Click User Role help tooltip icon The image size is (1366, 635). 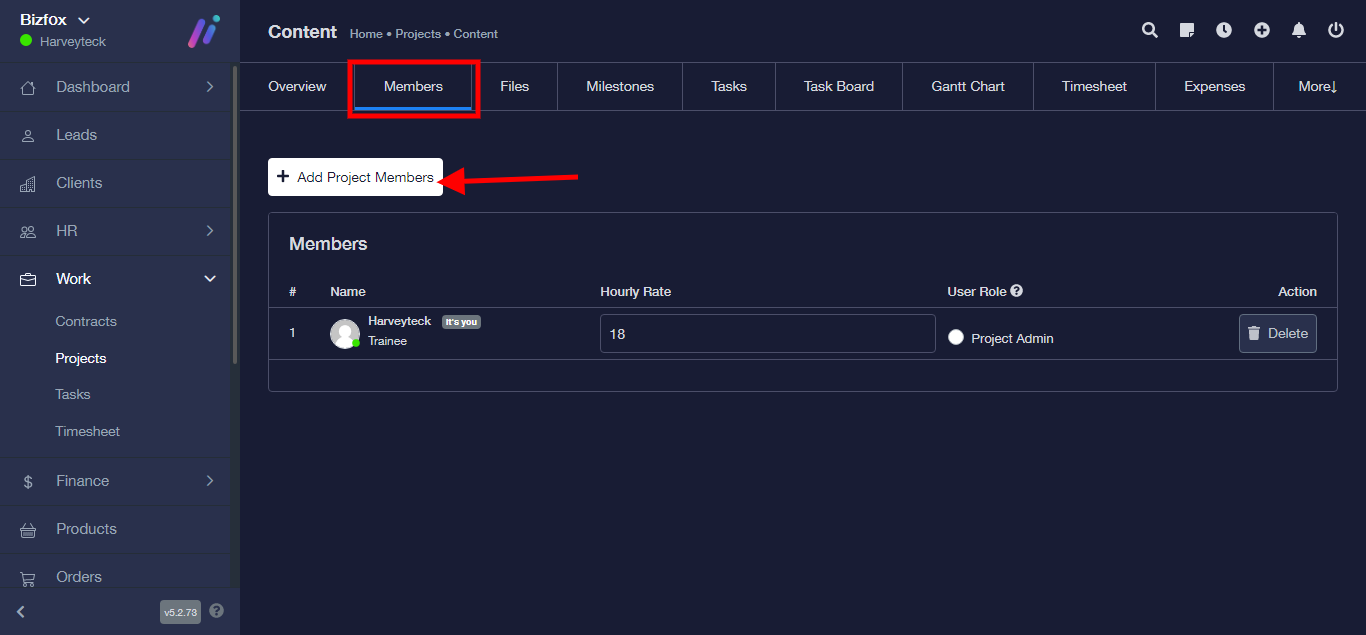point(1017,291)
